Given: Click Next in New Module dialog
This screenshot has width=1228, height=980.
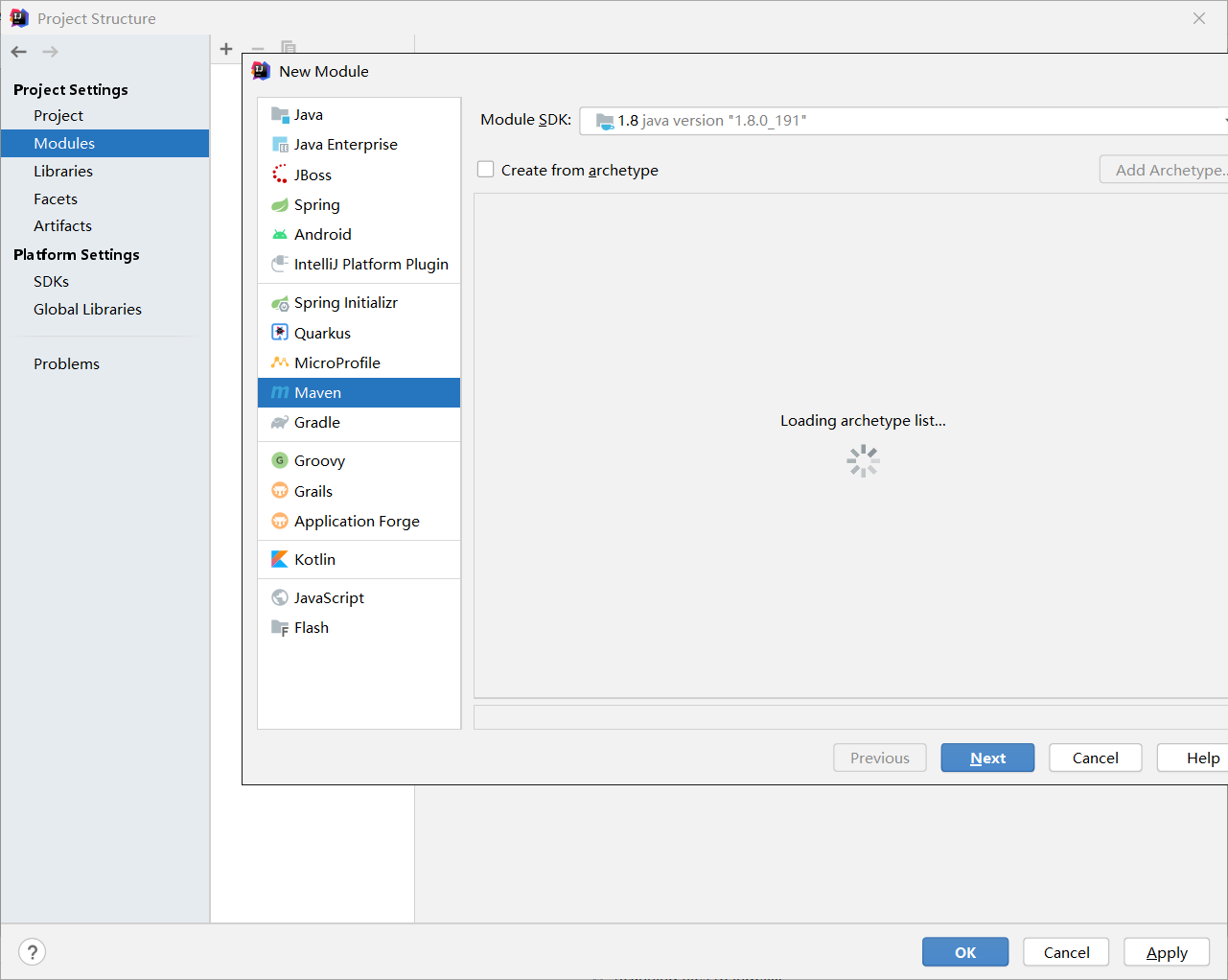Looking at the screenshot, I should (x=987, y=758).
